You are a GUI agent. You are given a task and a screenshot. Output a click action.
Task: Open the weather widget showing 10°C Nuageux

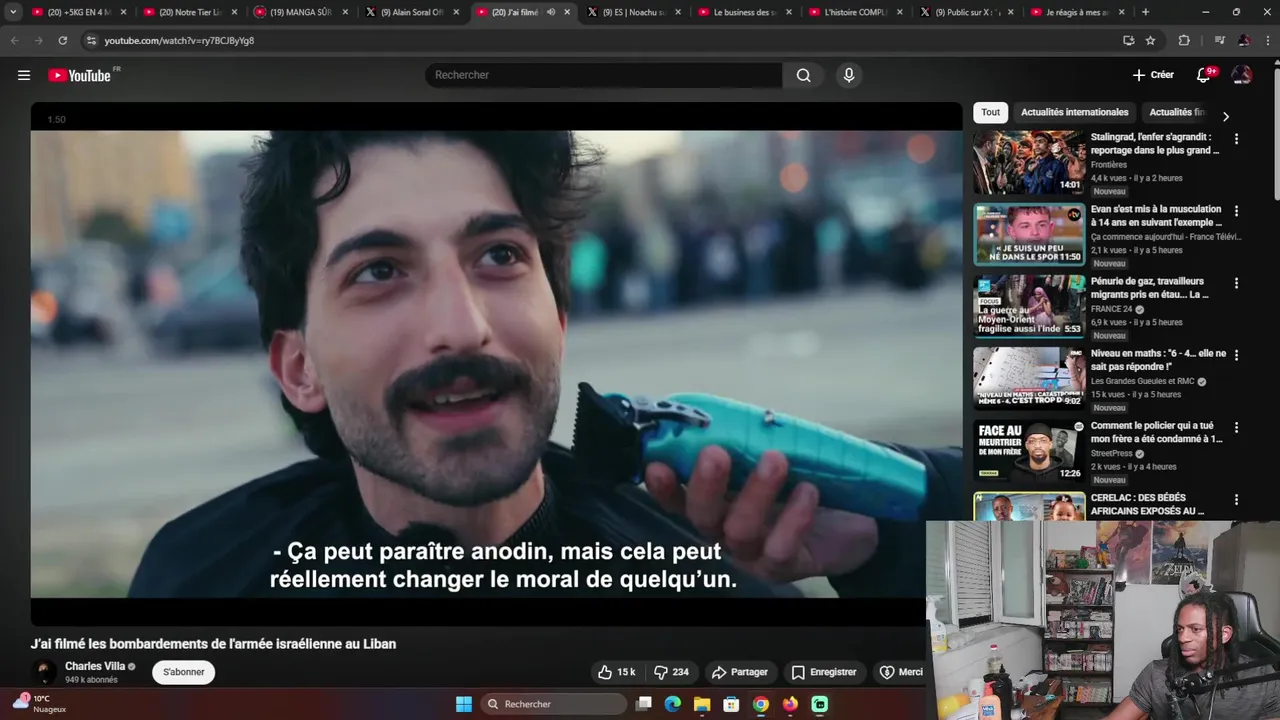(40, 703)
